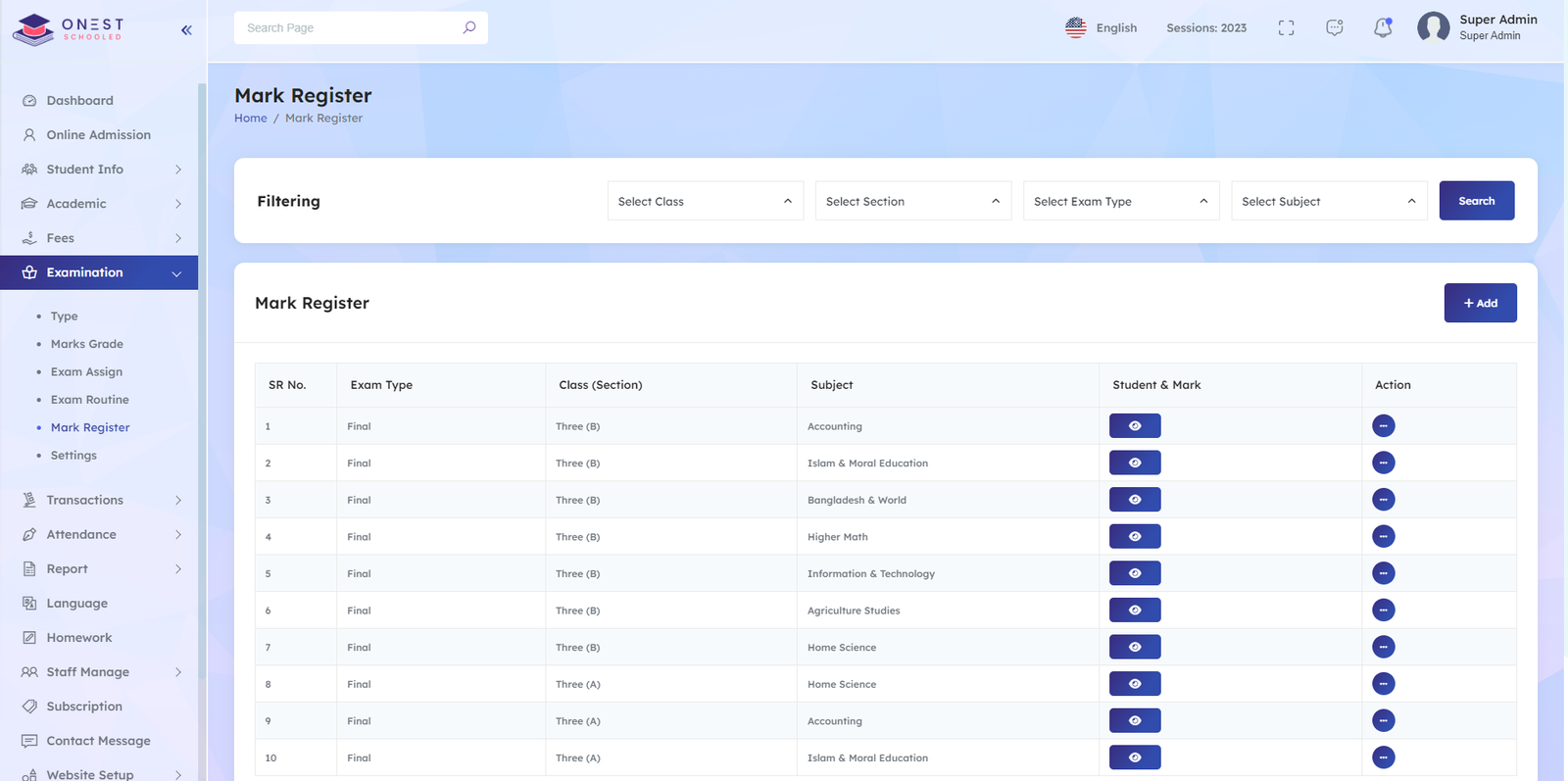Image resolution: width=1568 pixels, height=781 pixels.
Task: Collapse the Examination menu
Action: tap(99, 272)
